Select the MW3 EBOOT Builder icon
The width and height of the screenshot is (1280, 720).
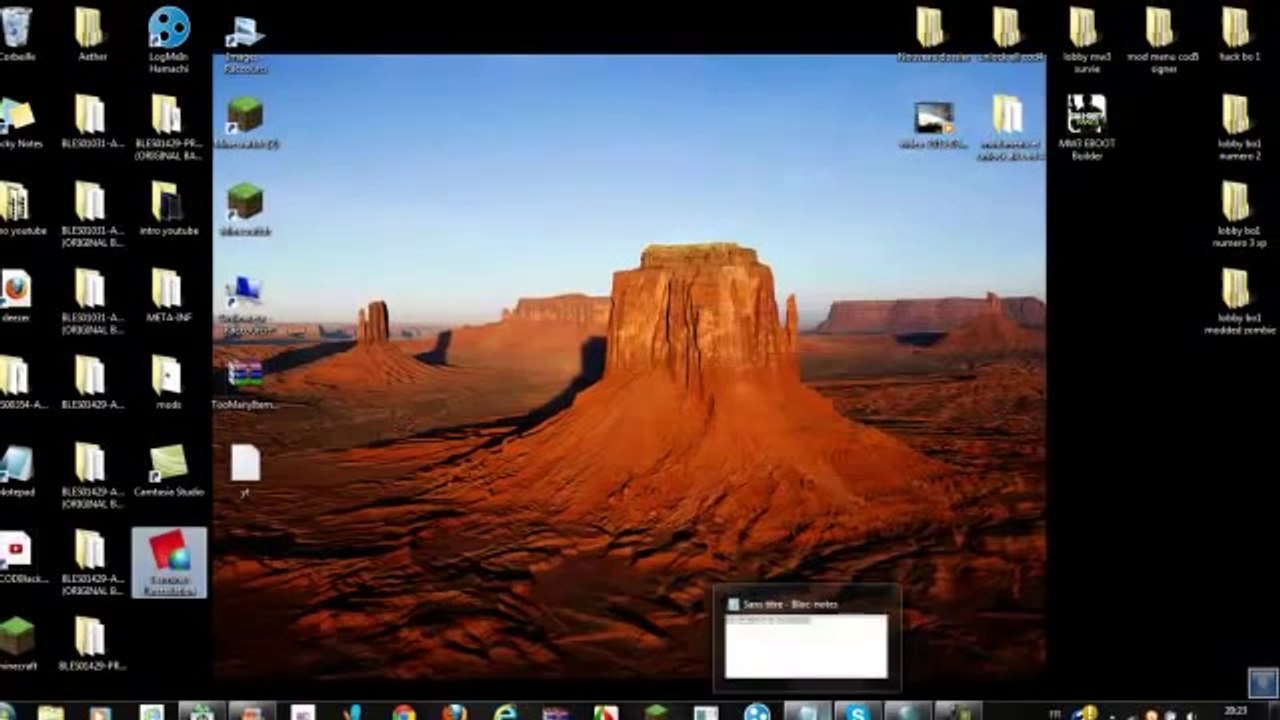(1086, 127)
